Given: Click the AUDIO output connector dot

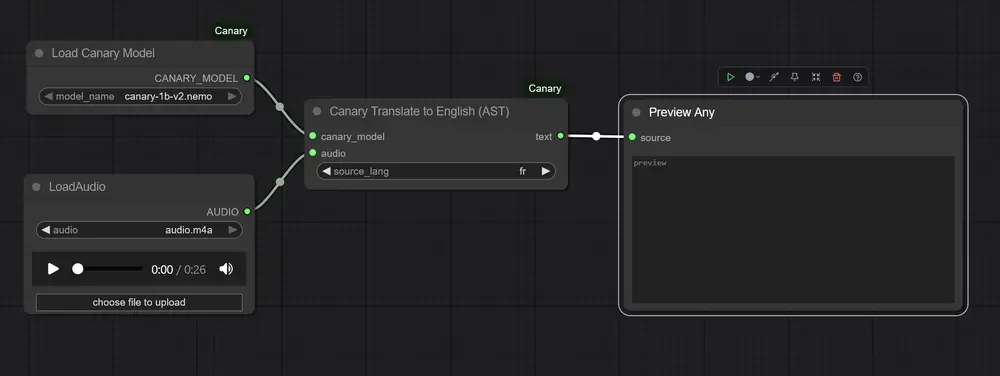Looking at the screenshot, I should click(247, 212).
